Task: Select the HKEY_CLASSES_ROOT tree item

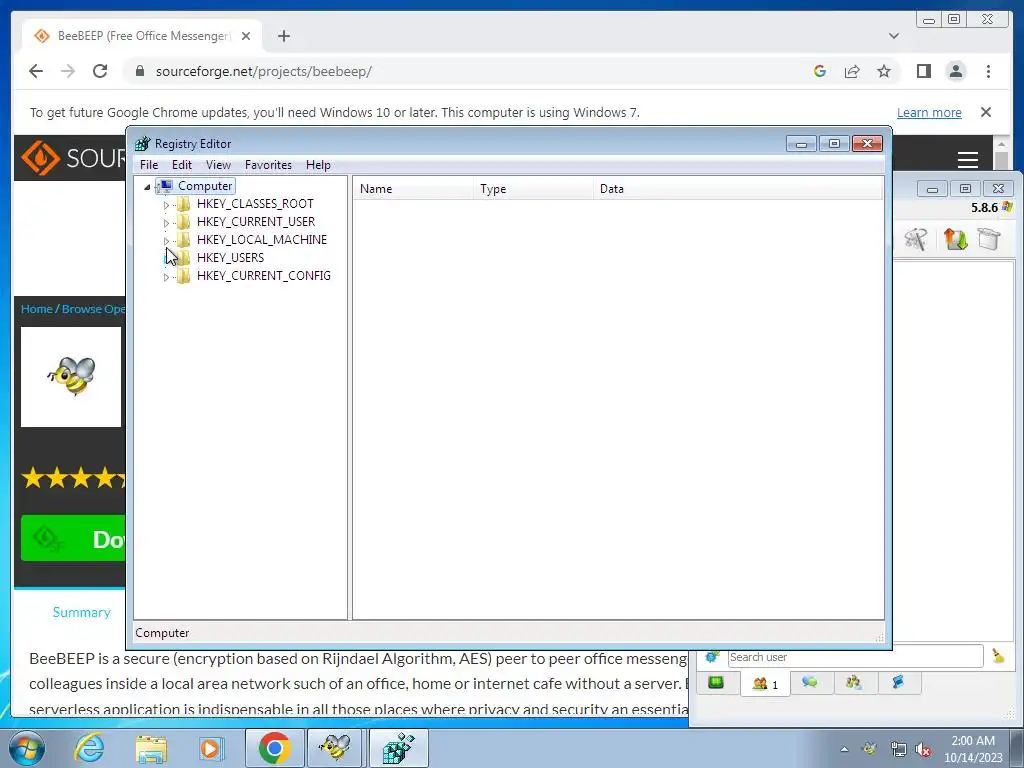Action: pos(255,204)
